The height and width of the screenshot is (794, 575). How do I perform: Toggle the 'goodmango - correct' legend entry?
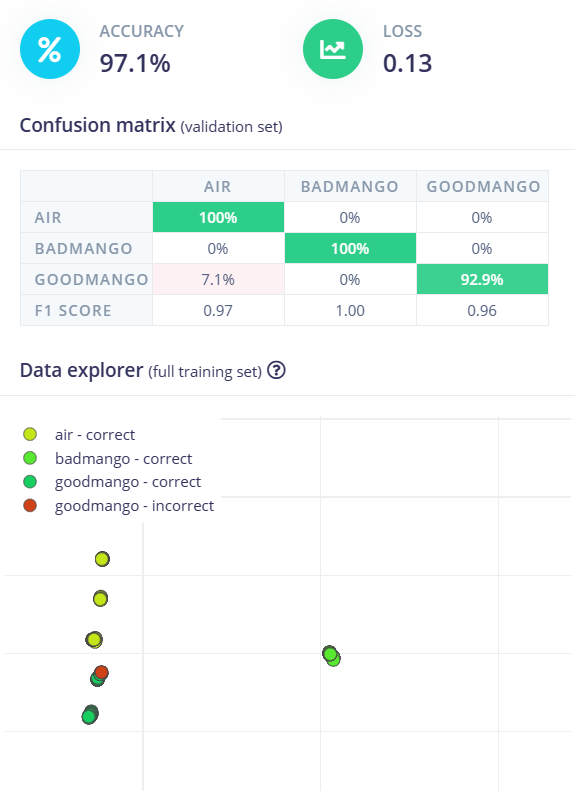pyautogui.click(x=112, y=482)
